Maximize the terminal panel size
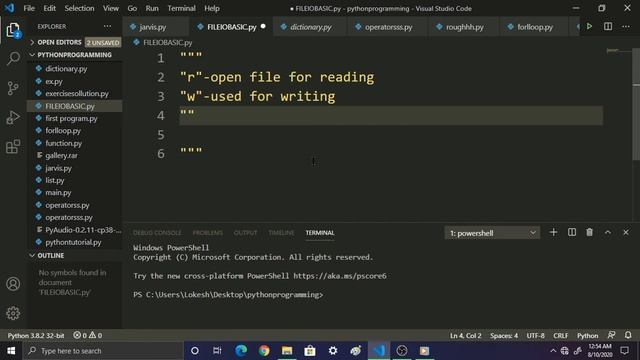This screenshot has width=640, height=360. pyautogui.click(x=608, y=232)
